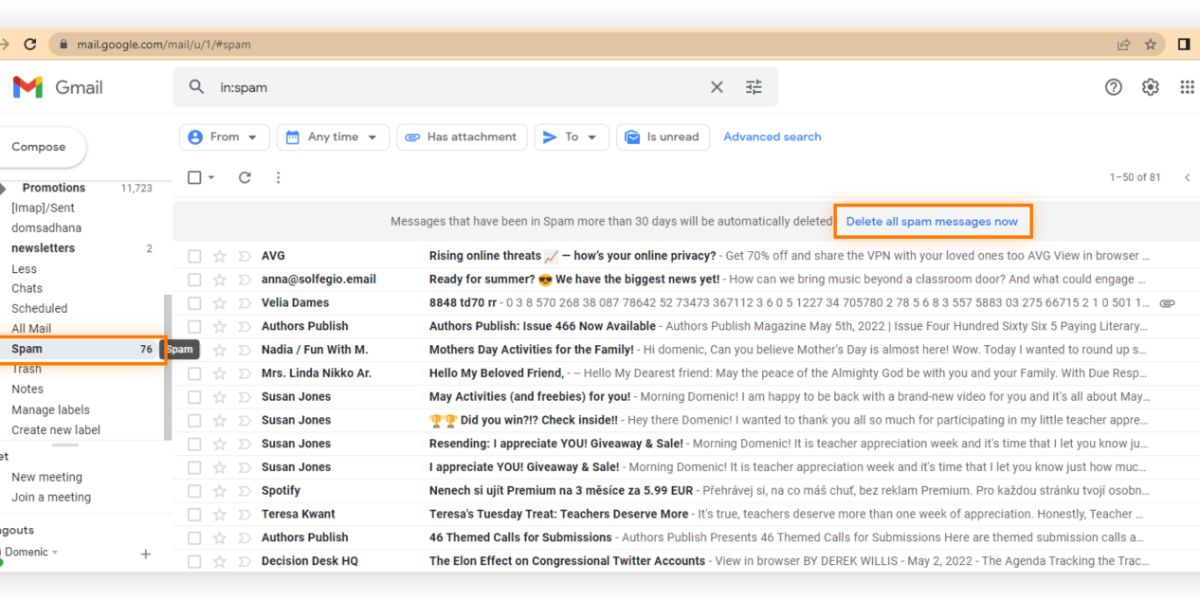Open the Chats label
The height and width of the screenshot is (600, 1200).
pos(27,289)
